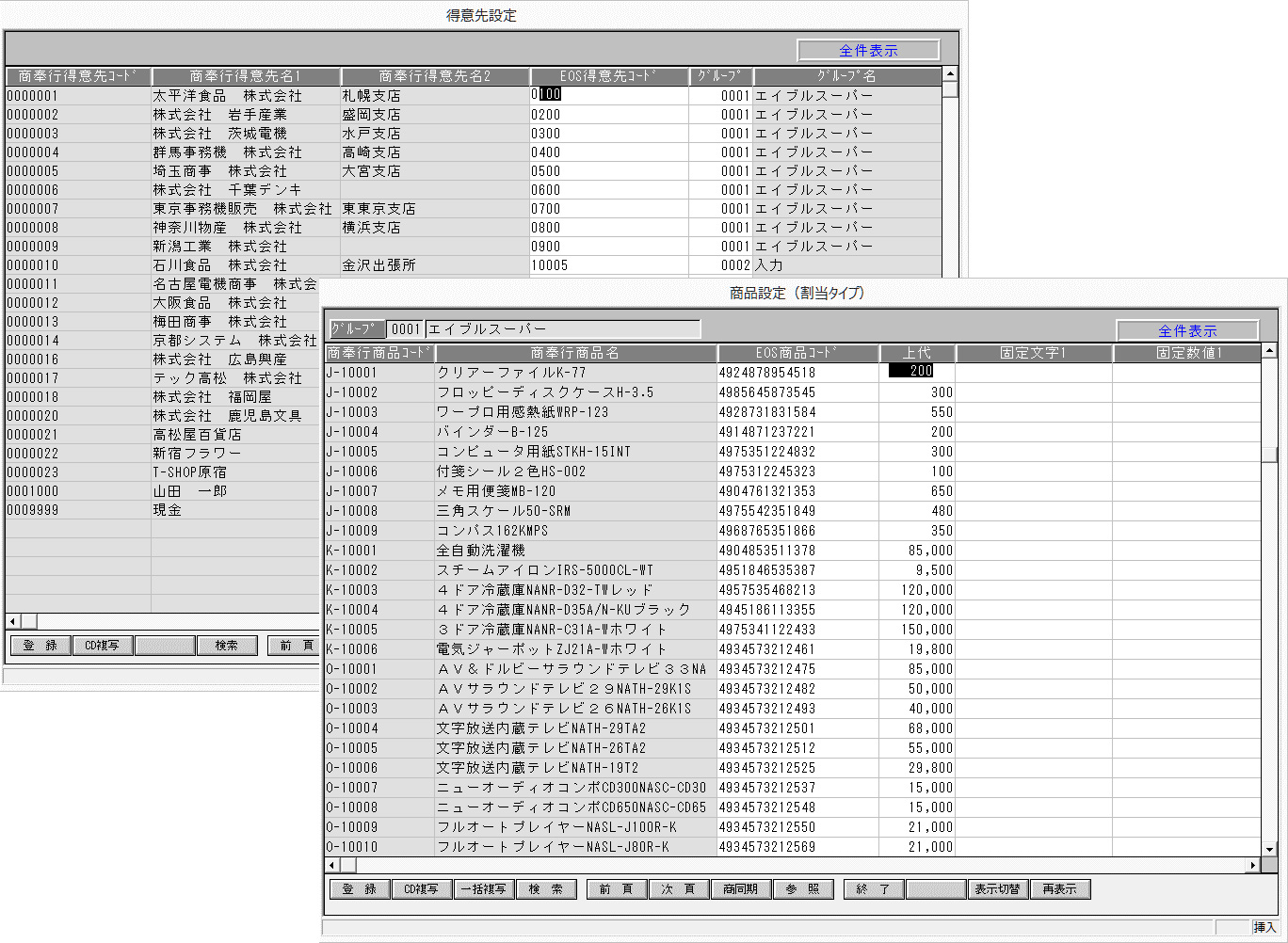The width and height of the screenshot is (1288, 943).
Task: Click the 固定文字1 column header
Action: [1034, 353]
